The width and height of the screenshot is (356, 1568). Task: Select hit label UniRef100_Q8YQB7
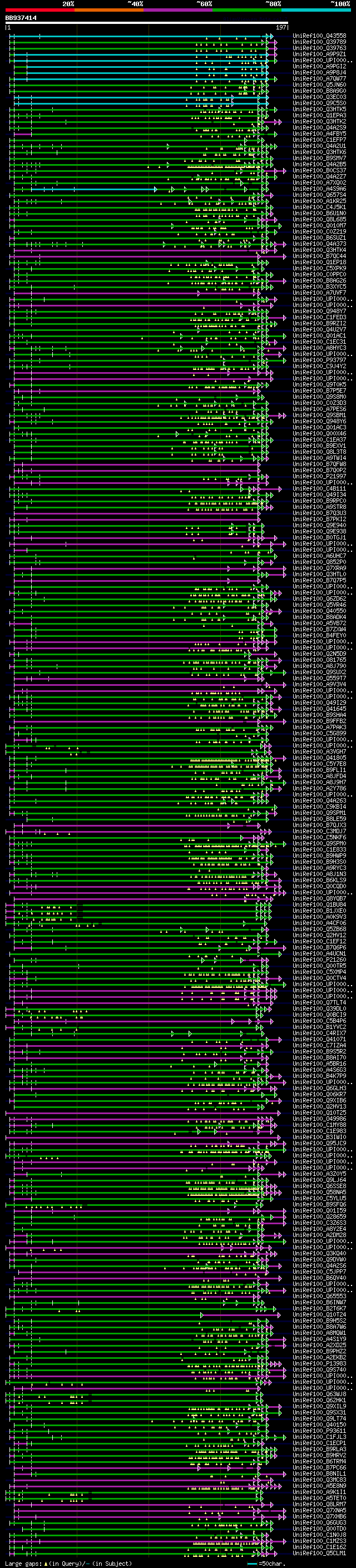319,898
